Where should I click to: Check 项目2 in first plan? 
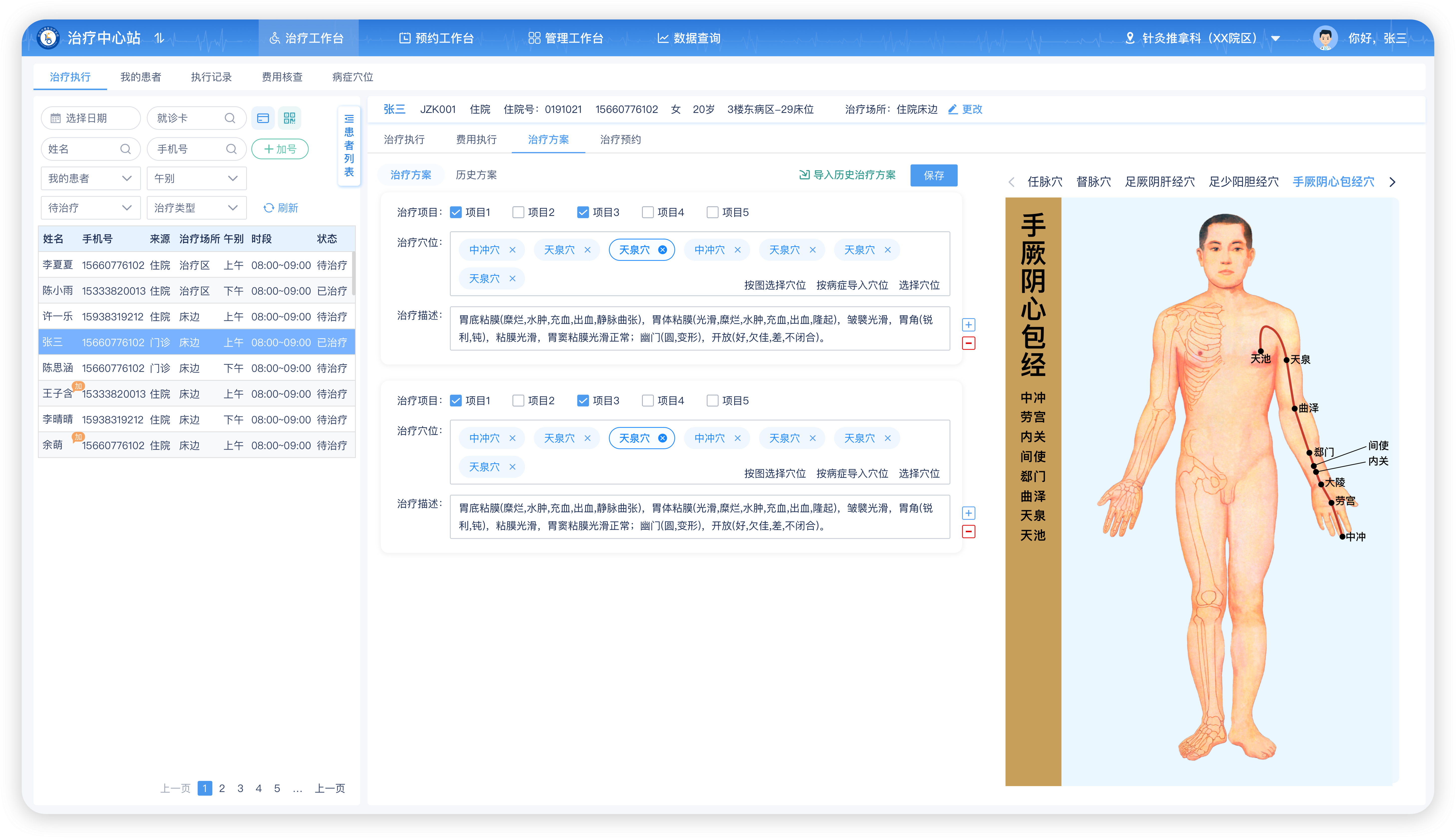pos(518,212)
